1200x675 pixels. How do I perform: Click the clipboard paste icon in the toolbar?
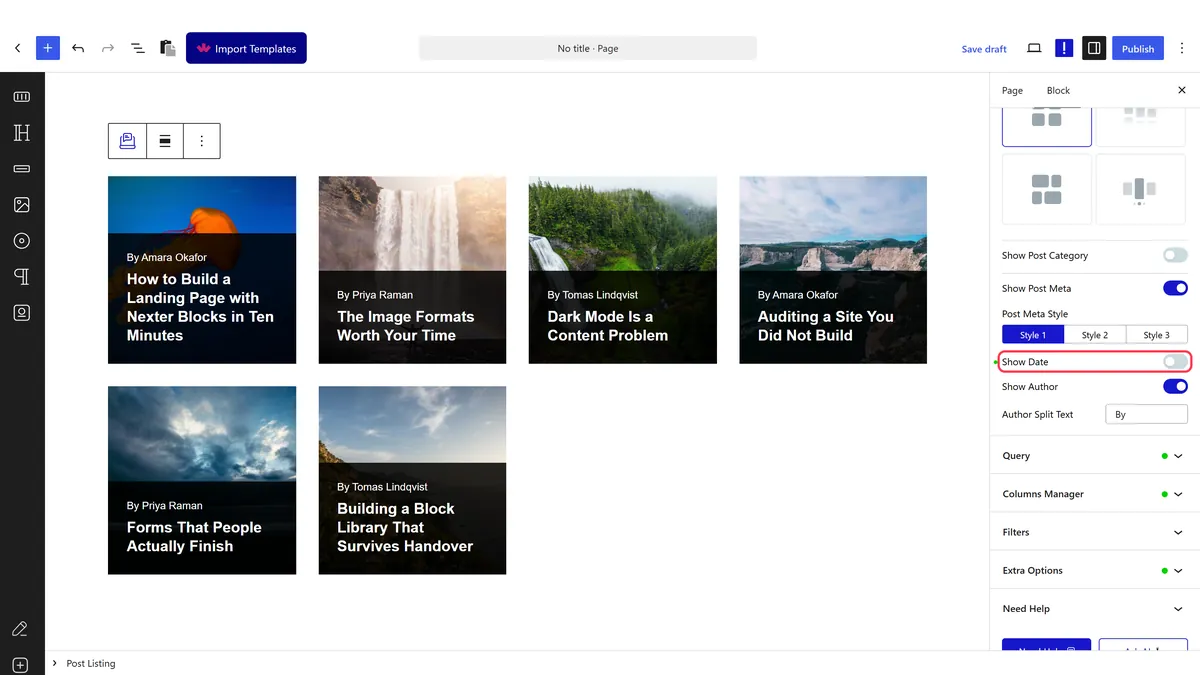168,48
